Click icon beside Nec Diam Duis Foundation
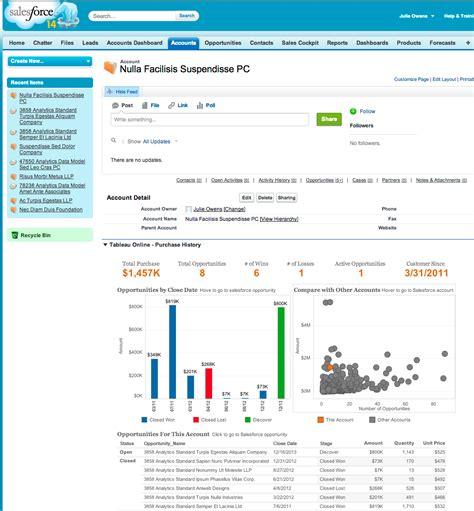 pyautogui.click(x=14, y=210)
